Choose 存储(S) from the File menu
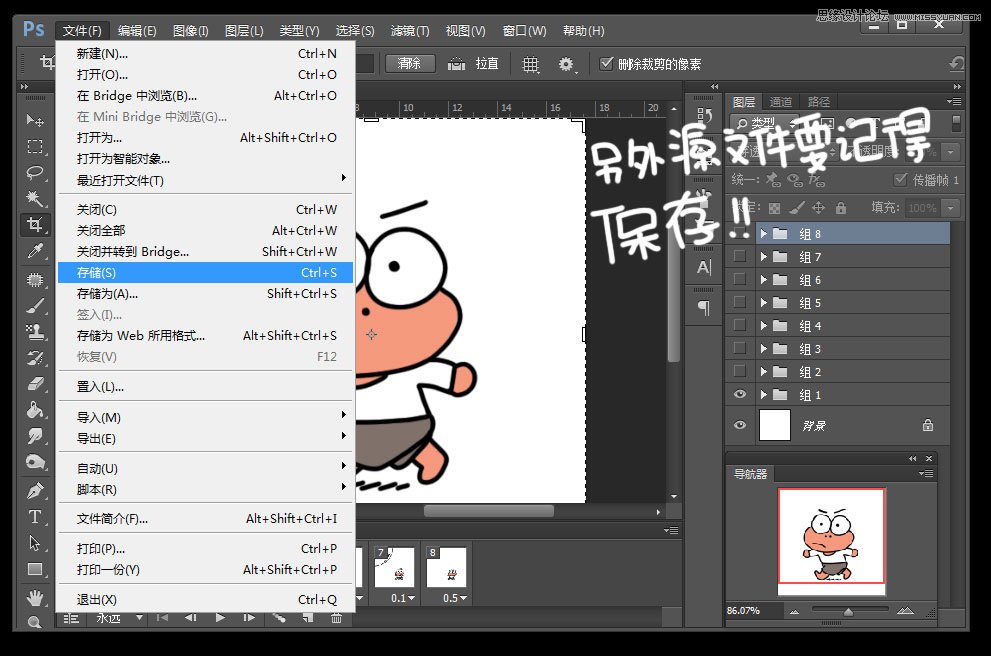The height and width of the screenshot is (656, 991). (x=205, y=272)
